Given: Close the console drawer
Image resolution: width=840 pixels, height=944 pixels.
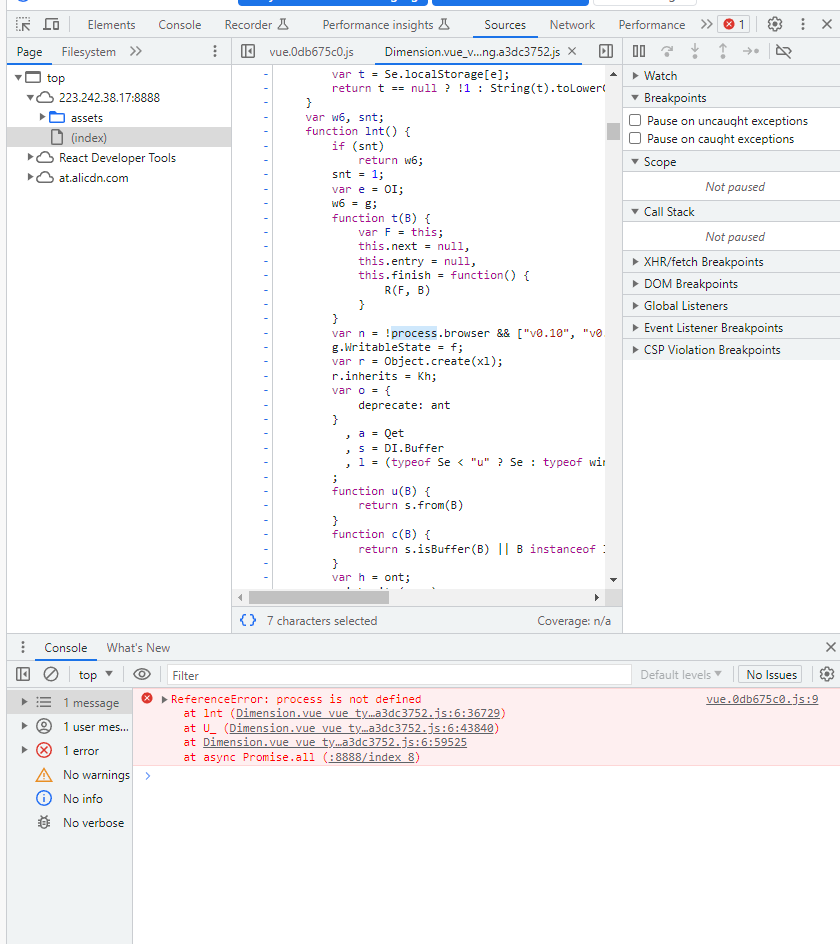Looking at the screenshot, I should coord(830,647).
